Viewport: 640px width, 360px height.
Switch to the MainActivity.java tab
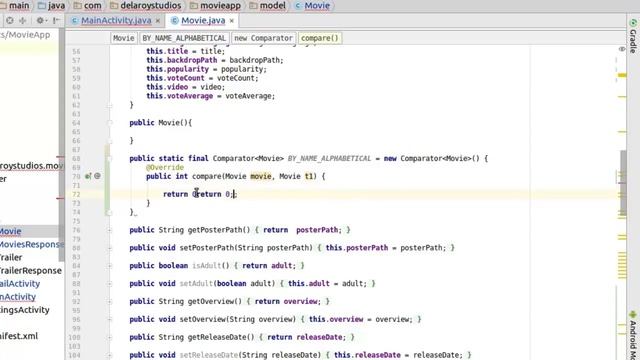[116, 20]
